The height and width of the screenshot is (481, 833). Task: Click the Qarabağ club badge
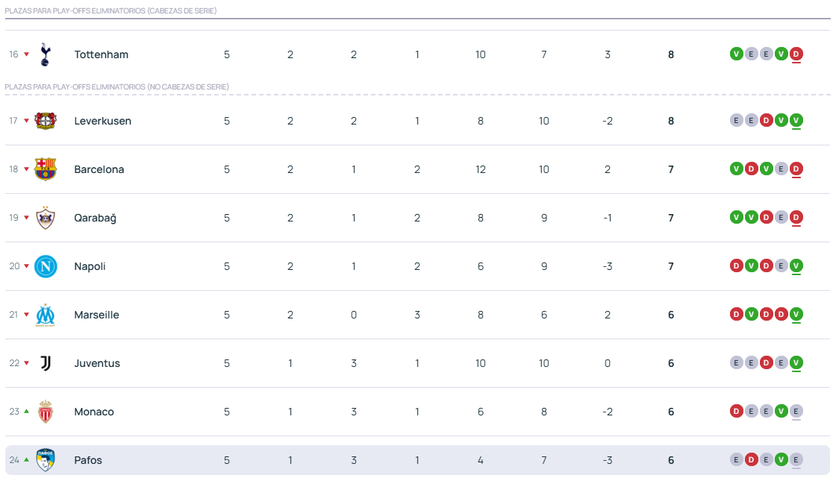45,218
